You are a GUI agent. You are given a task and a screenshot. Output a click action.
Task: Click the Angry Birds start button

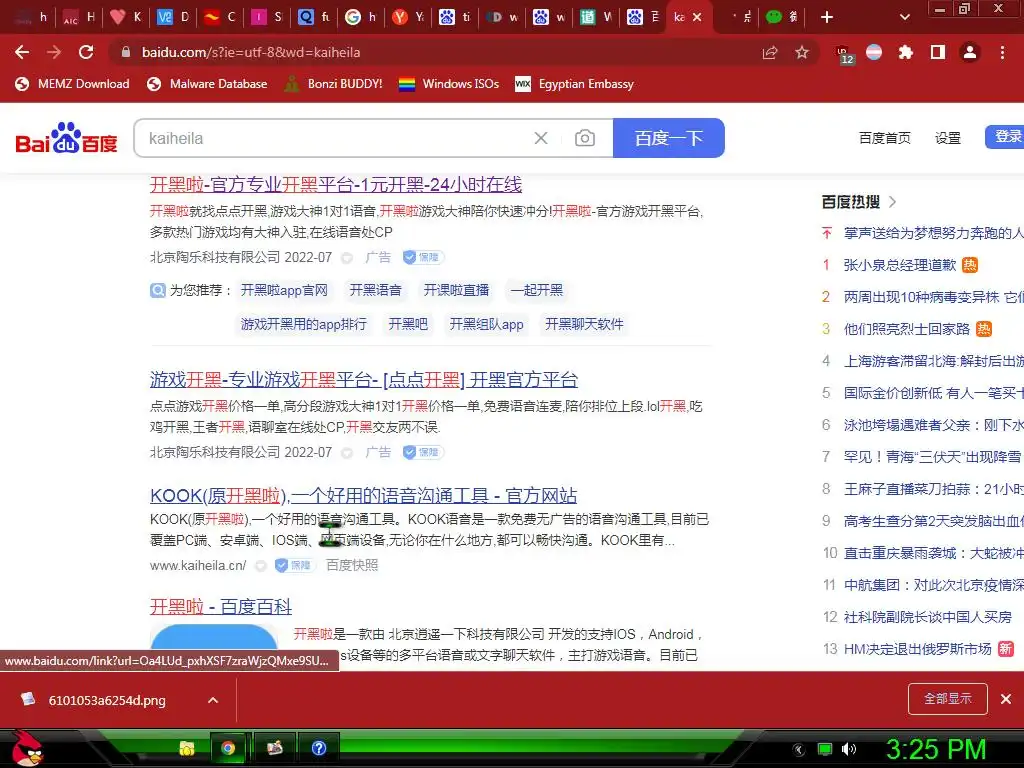pos(26,748)
